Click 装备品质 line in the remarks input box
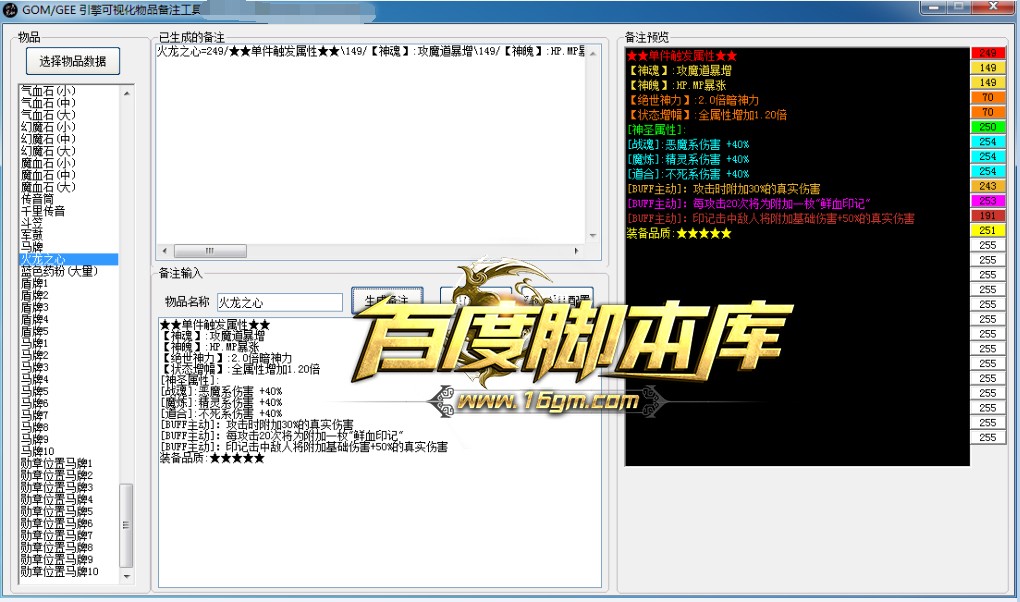This screenshot has width=1020, height=602. (212, 458)
